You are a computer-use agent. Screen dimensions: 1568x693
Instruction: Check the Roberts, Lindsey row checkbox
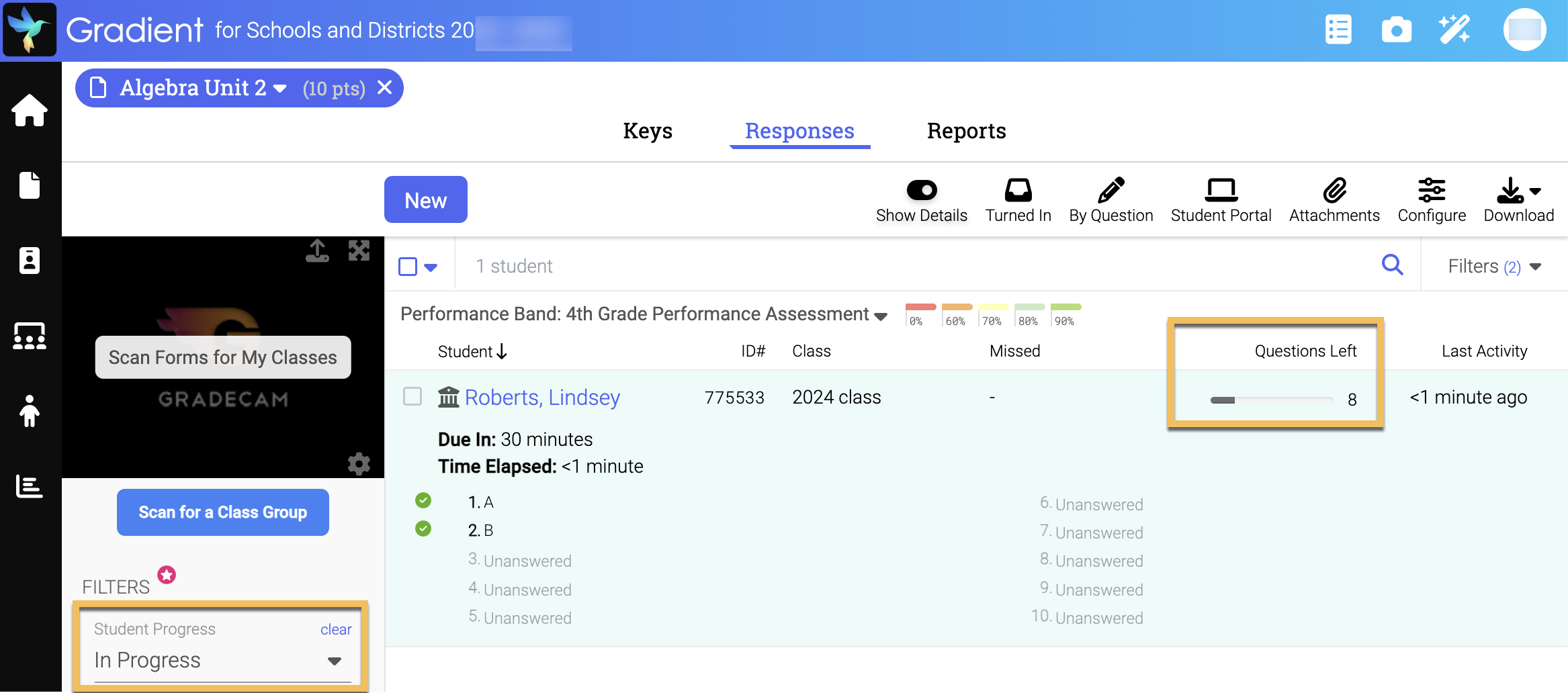pyautogui.click(x=412, y=397)
